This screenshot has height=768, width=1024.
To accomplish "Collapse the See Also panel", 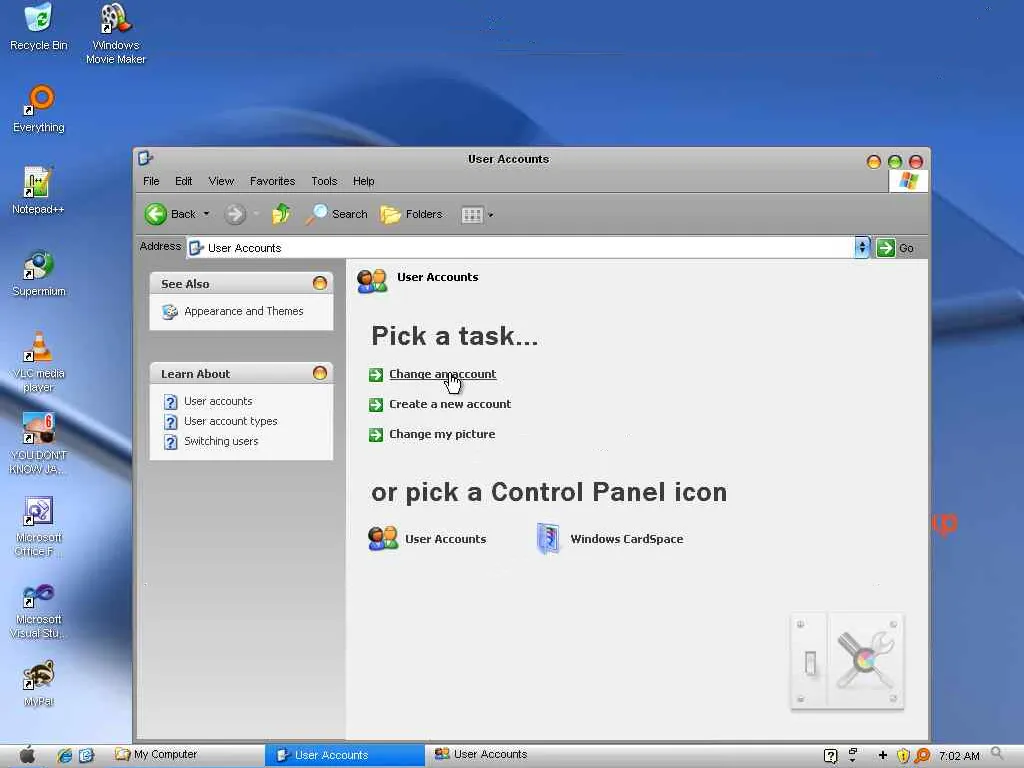I will pos(320,283).
